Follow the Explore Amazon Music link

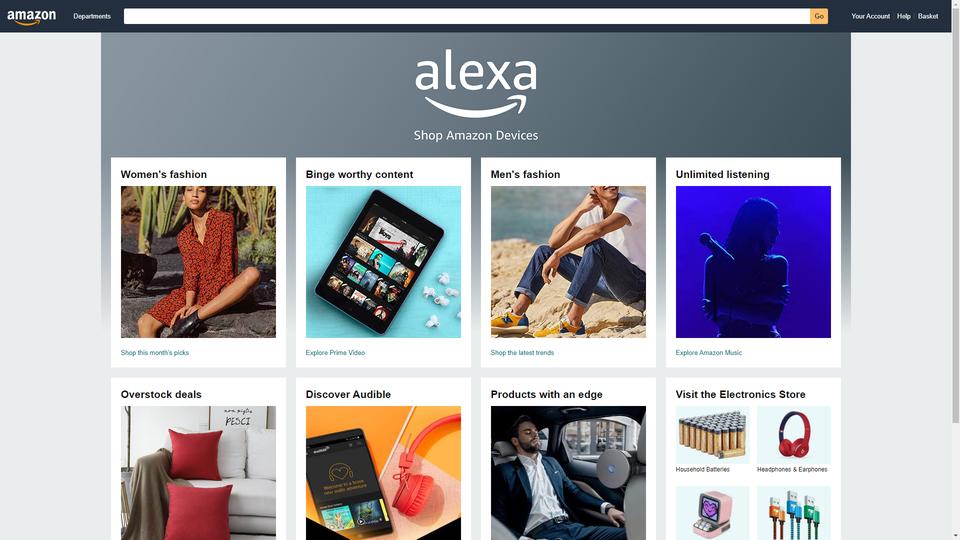[708, 353]
